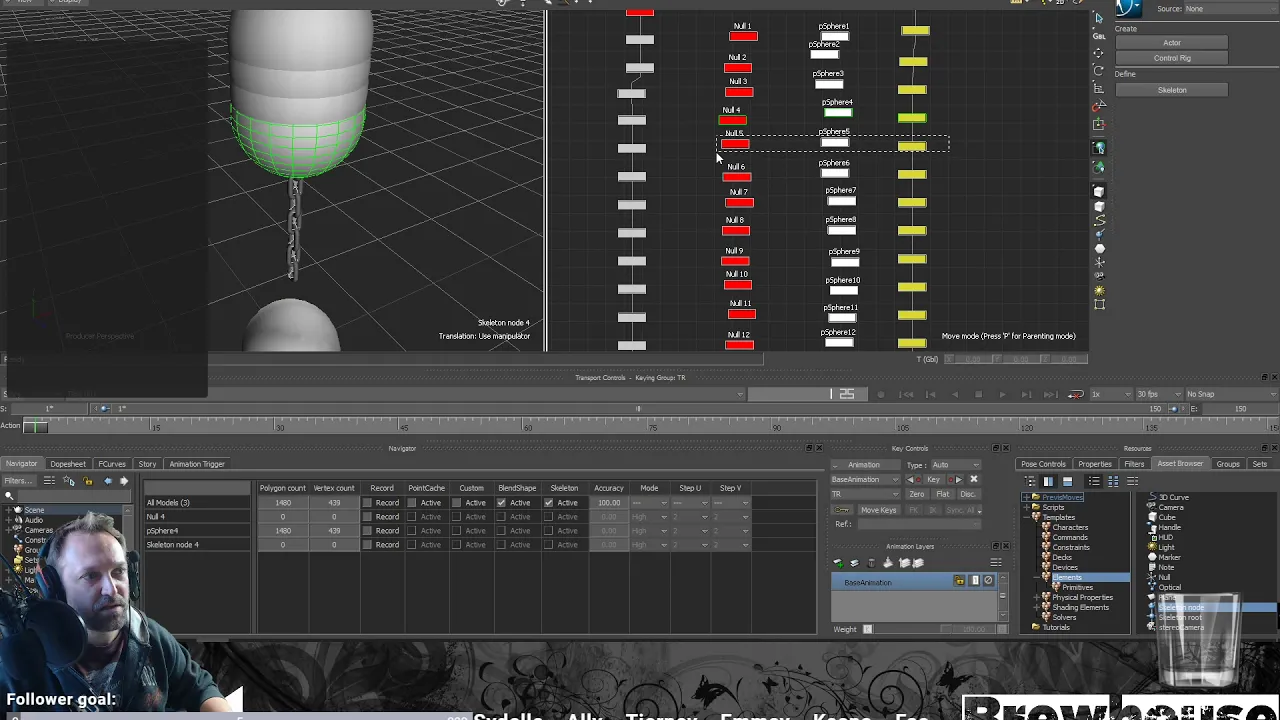Image resolution: width=1280 pixels, height=720 pixels.
Task: Switch to the FCurves tab
Action: 112,464
